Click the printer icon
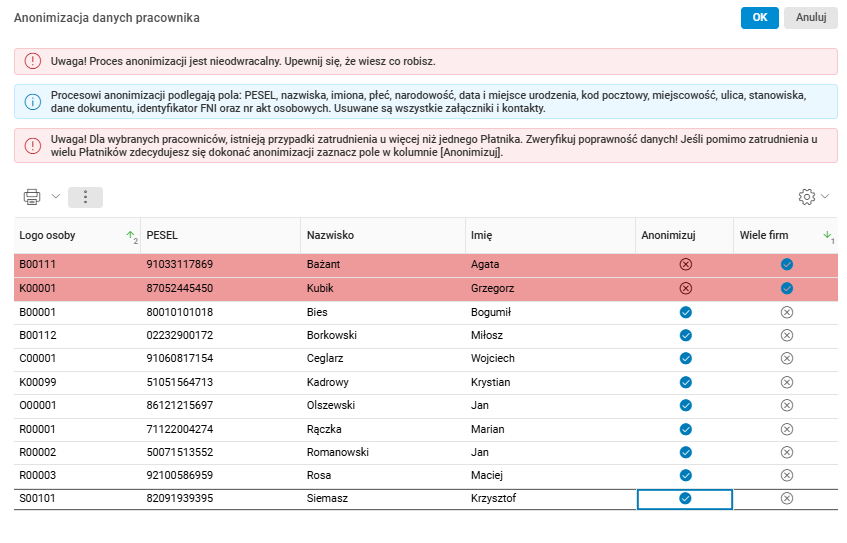 (x=32, y=197)
